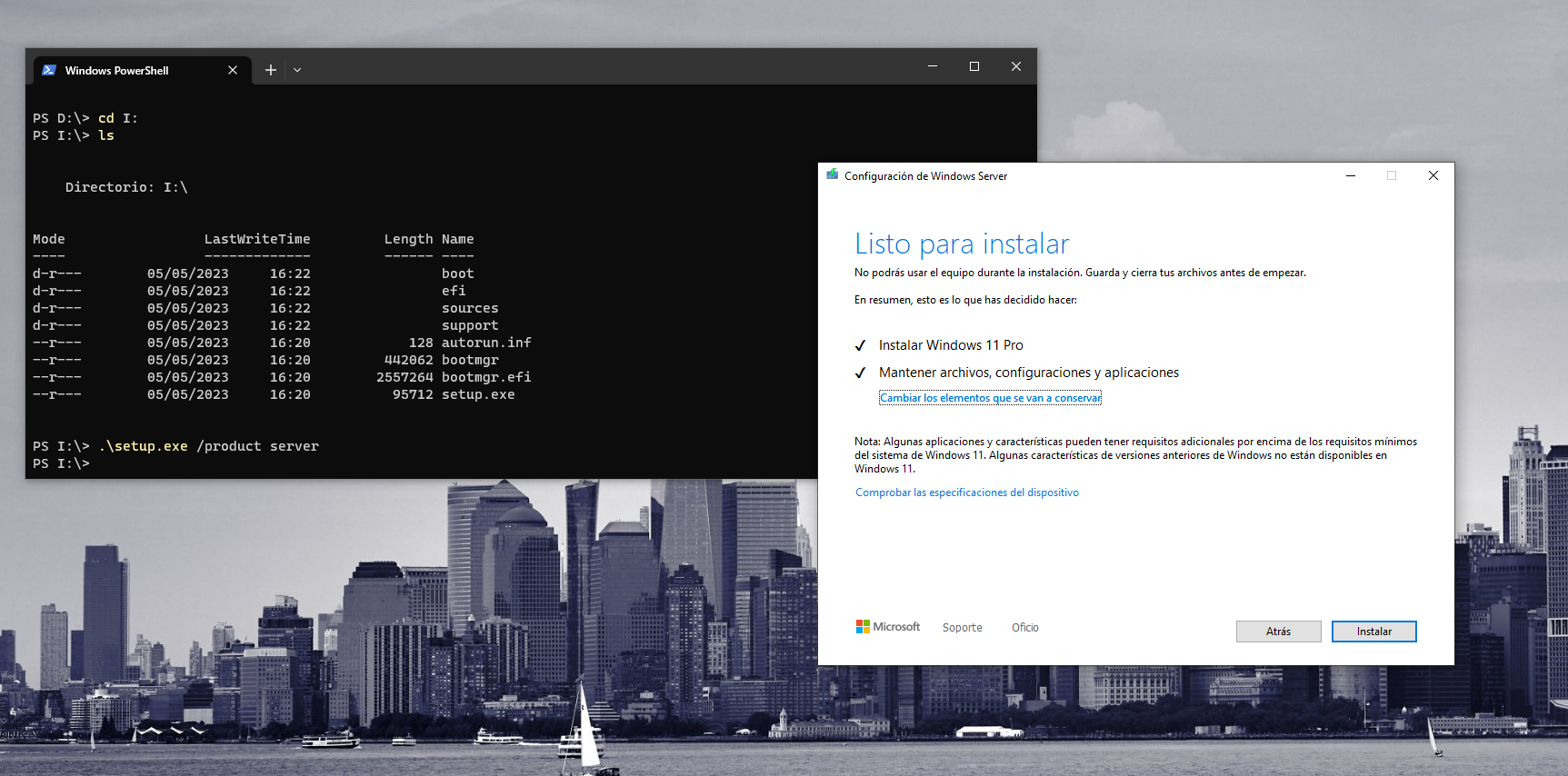Click the last 'PS I:\>' prompt line
1568x776 pixels.
click(x=61, y=463)
